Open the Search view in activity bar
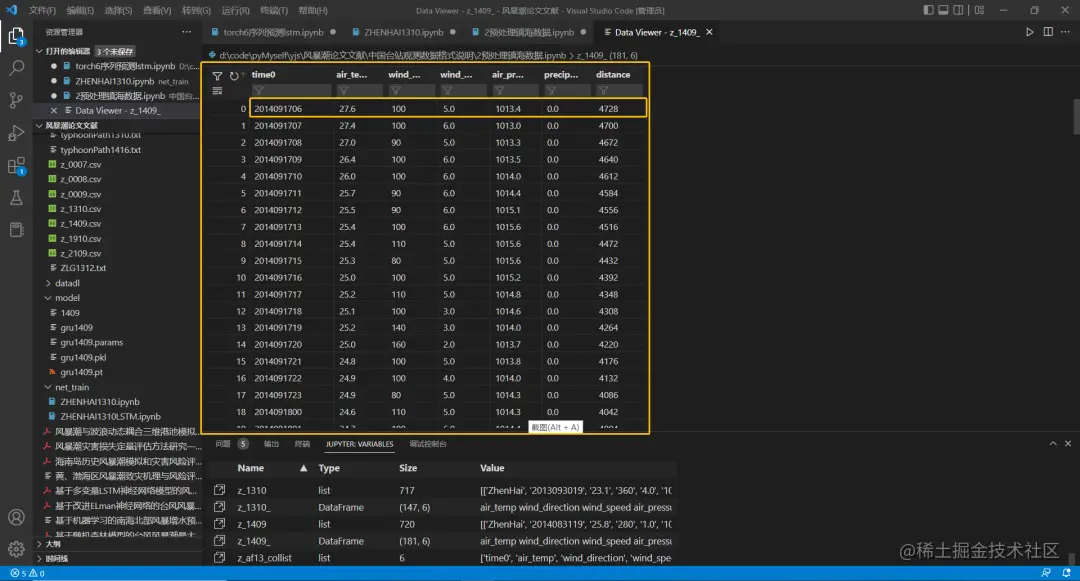This screenshot has width=1080, height=581. point(16,67)
